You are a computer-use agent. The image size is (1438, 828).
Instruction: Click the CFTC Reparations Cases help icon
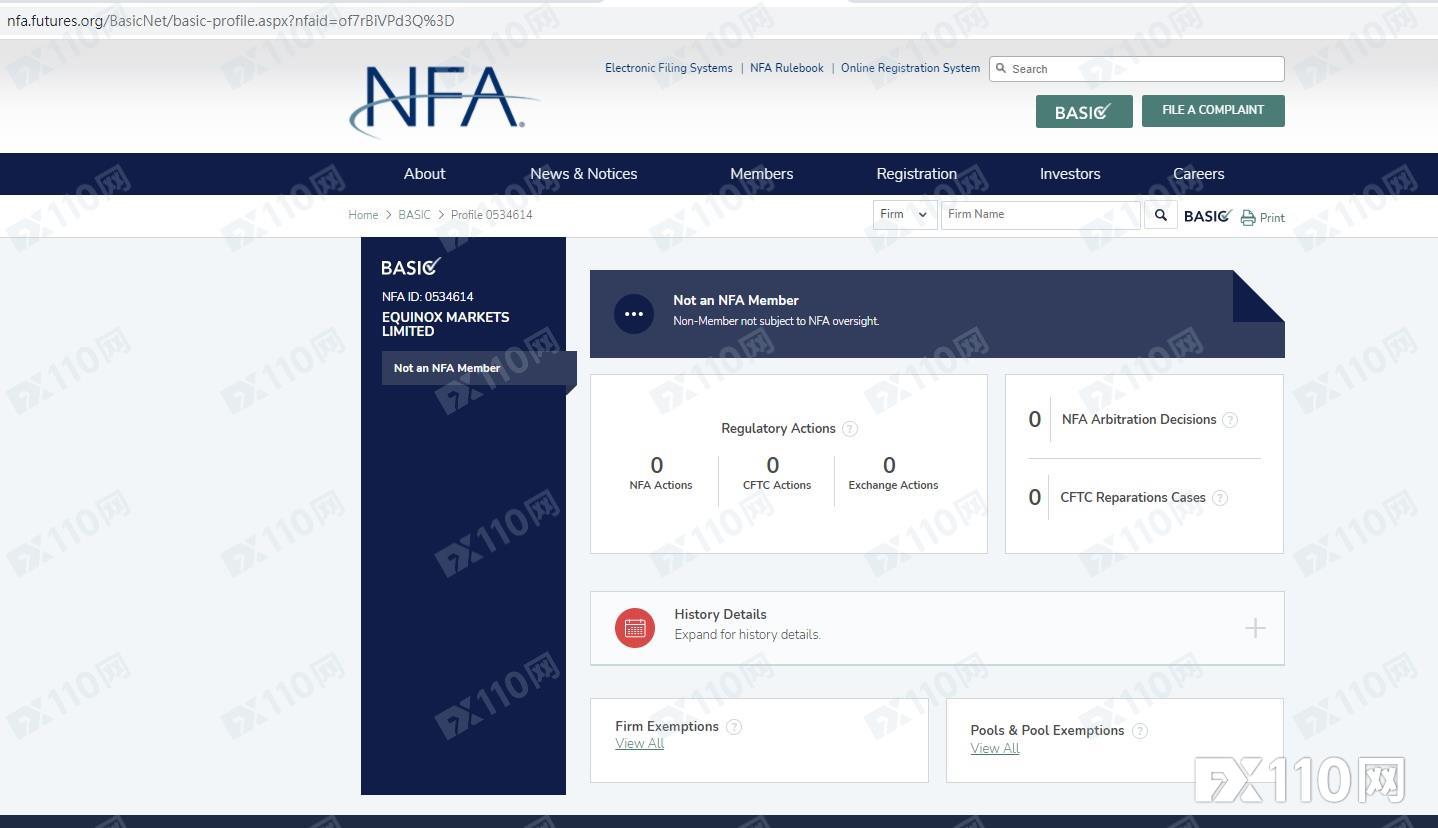point(1220,498)
